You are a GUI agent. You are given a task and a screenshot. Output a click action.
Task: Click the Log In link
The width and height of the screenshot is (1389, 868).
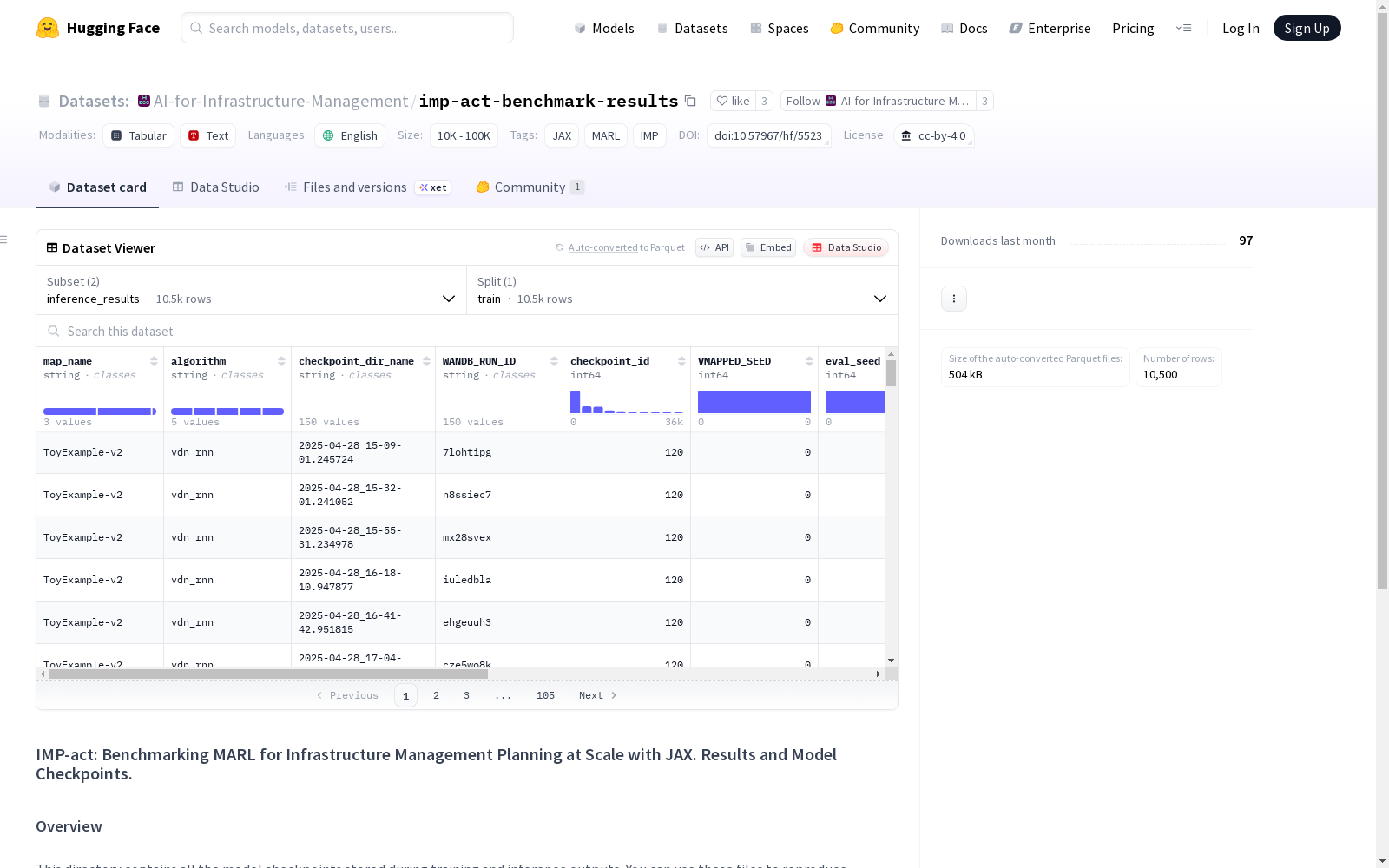1241,28
